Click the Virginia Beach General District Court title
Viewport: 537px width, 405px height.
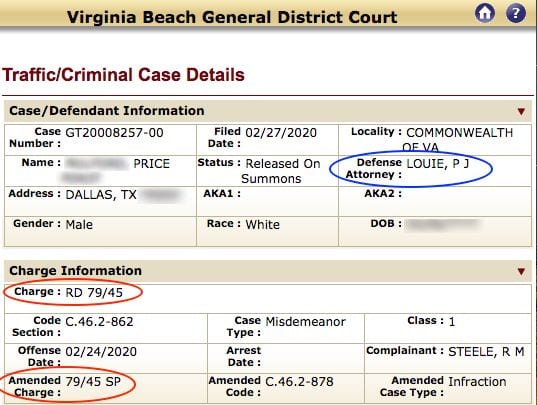point(232,17)
